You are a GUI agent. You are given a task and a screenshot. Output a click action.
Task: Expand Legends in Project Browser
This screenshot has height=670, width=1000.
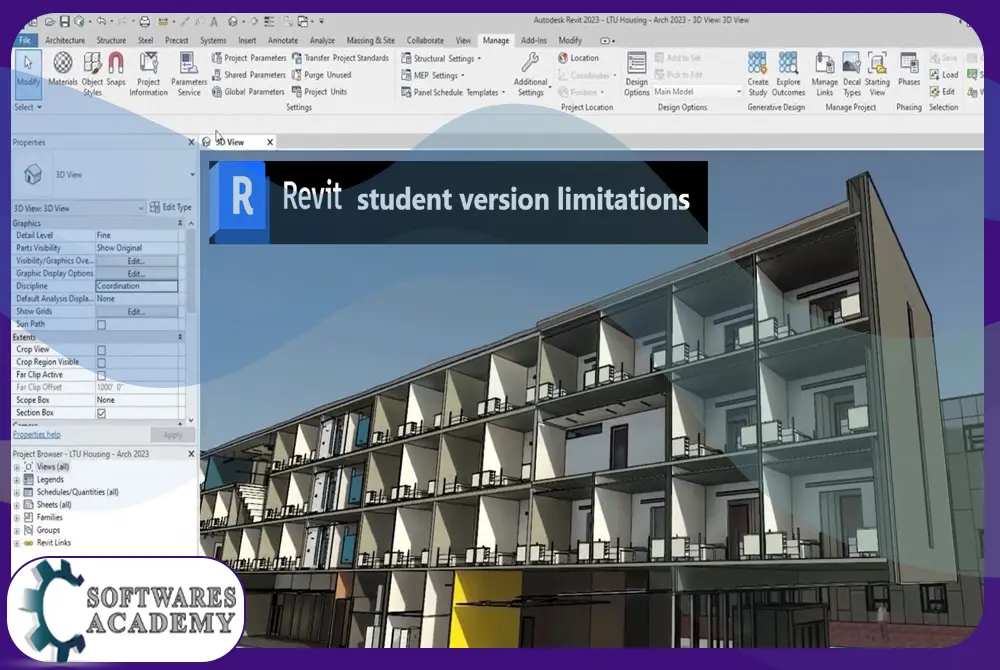17,480
